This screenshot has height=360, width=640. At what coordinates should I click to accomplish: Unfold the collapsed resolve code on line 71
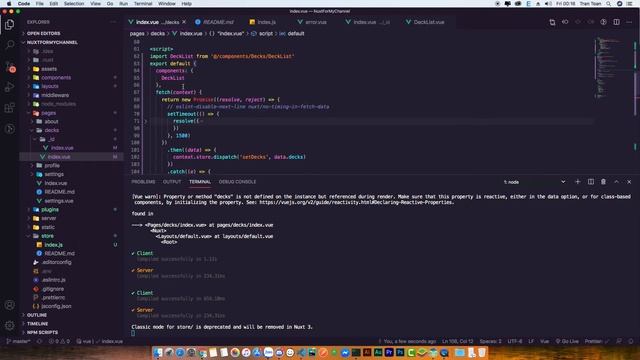146,121
